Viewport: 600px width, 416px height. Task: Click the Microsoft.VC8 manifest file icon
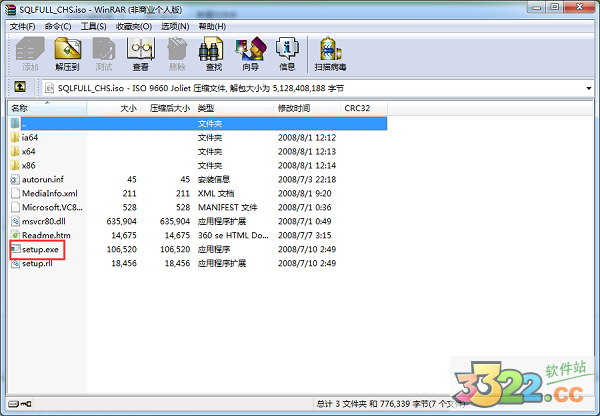point(15,207)
